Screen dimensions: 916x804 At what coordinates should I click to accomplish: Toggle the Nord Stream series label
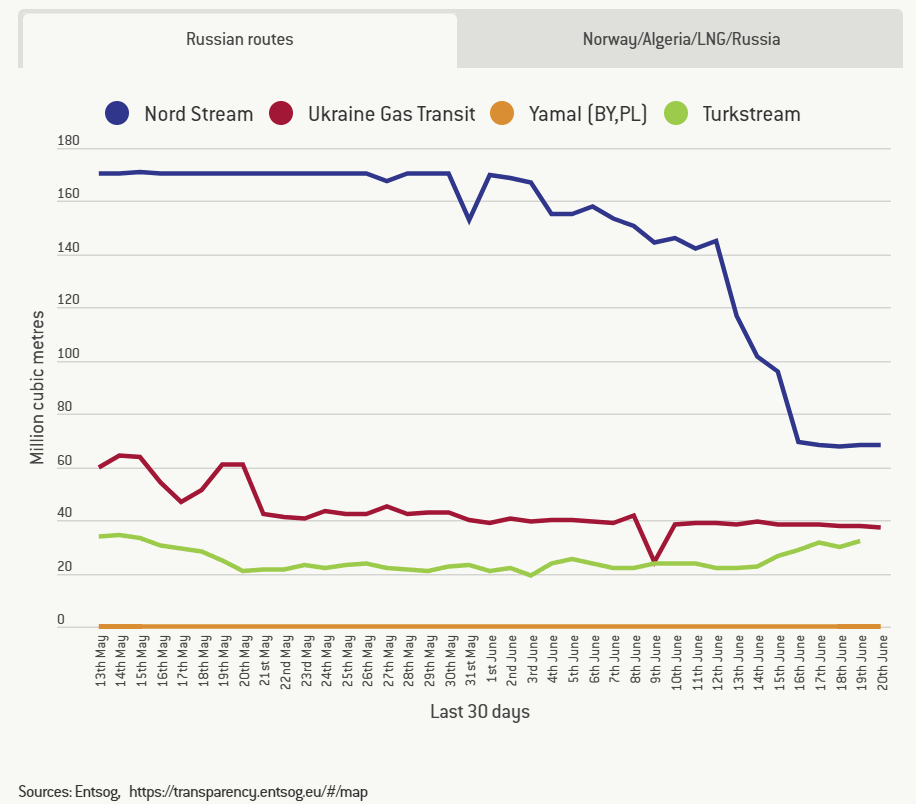198,114
